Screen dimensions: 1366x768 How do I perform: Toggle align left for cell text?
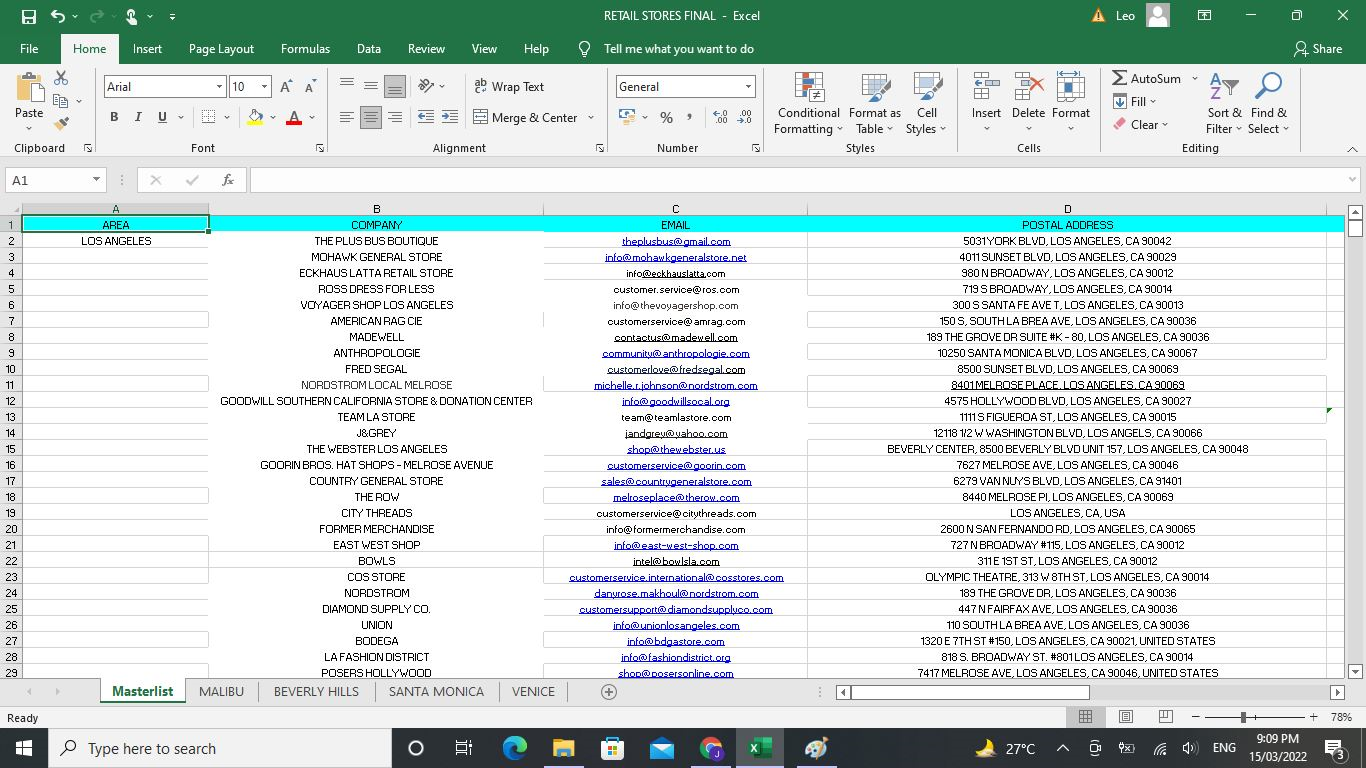click(347, 117)
